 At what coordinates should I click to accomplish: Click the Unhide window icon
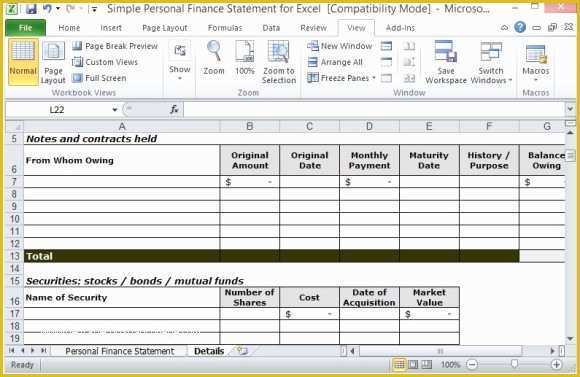coord(386,78)
